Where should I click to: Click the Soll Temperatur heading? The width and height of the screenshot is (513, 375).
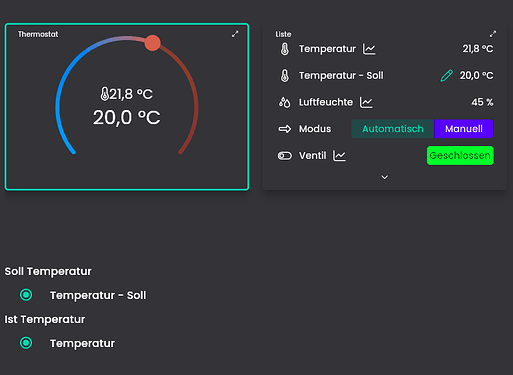[48, 271]
